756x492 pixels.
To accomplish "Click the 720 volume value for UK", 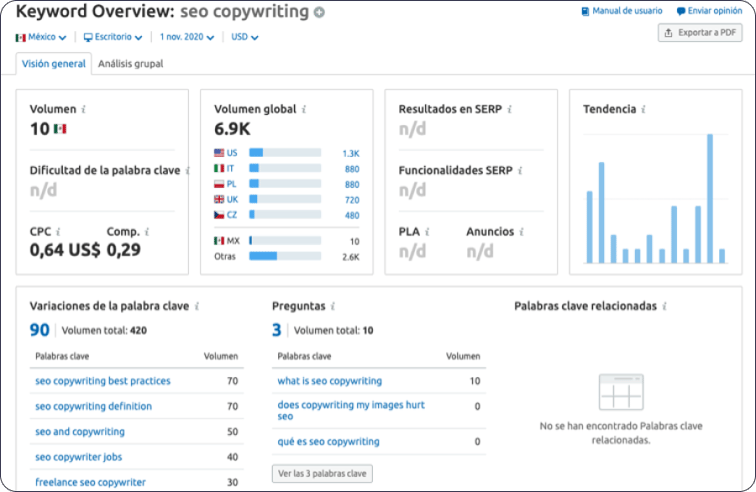I will click(352, 200).
